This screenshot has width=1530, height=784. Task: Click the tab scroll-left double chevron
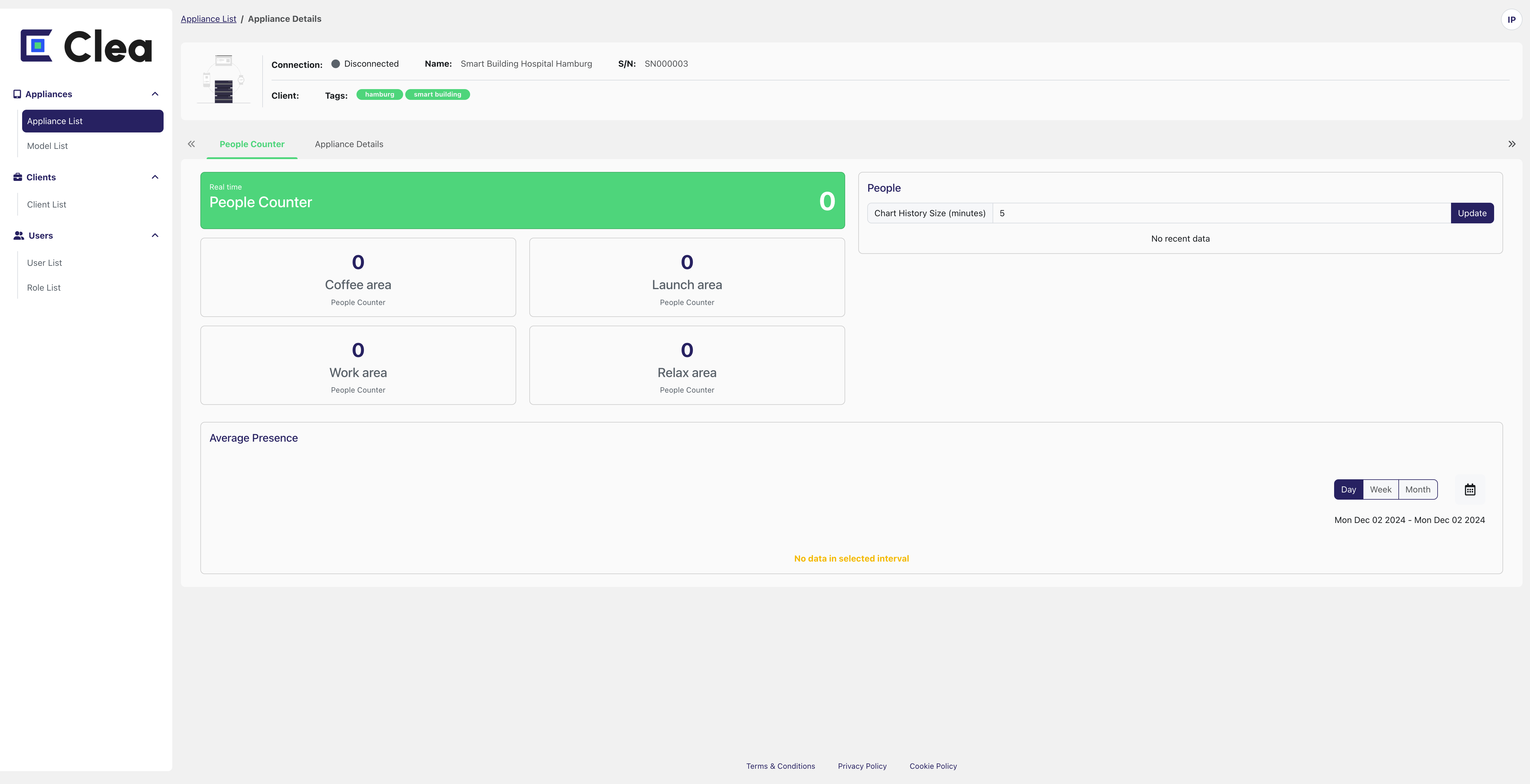(x=191, y=144)
